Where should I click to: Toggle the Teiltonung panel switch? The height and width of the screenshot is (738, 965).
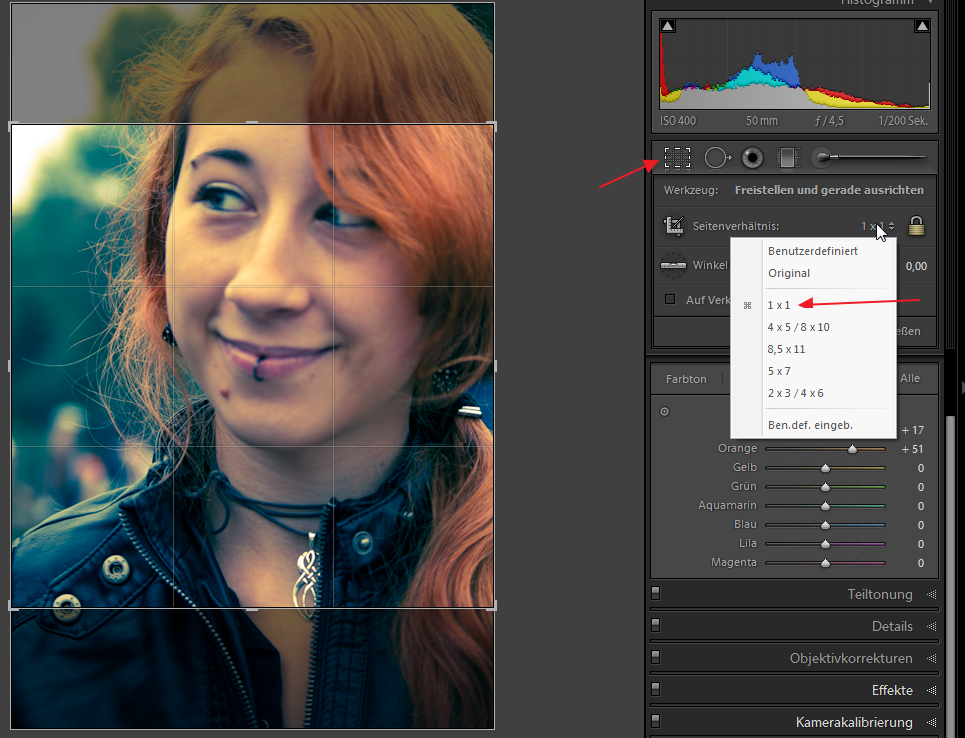[656, 594]
